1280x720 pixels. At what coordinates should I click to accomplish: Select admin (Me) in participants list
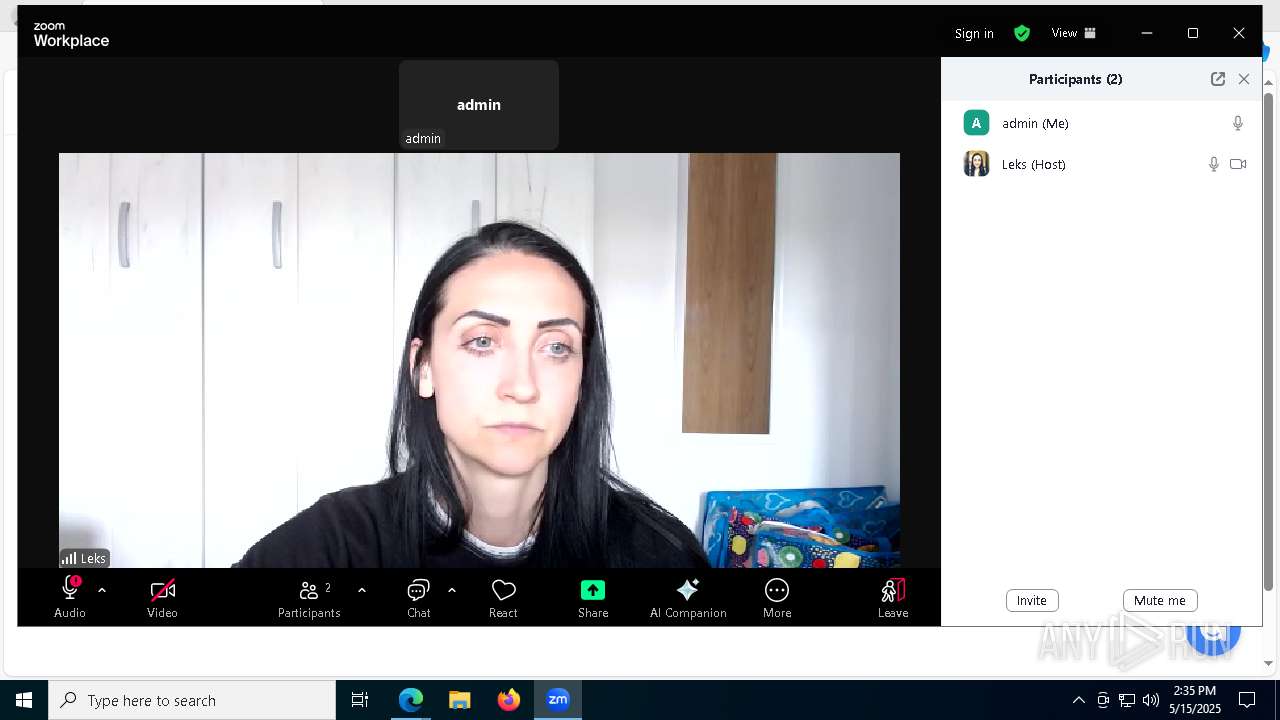tap(1101, 123)
